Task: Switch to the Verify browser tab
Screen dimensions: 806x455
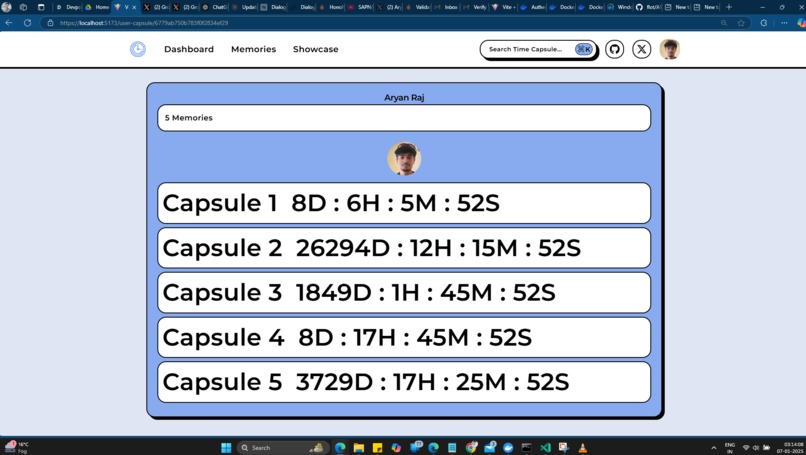Action: click(x=475, y=7)
